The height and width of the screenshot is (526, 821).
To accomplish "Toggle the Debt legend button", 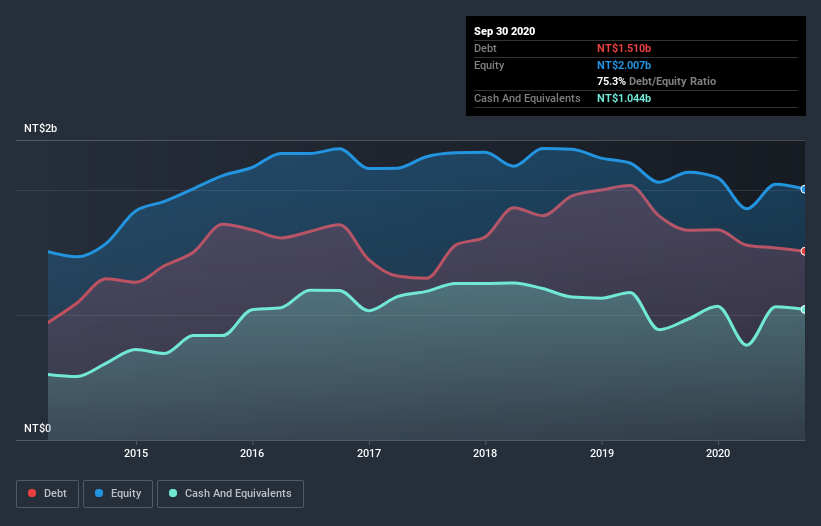I will pyautogui.click(x=47, y=494).
